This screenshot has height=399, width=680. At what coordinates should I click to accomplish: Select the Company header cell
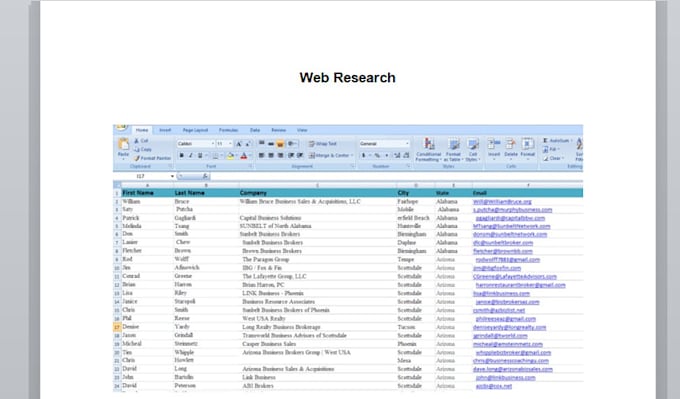click(317, 193)
